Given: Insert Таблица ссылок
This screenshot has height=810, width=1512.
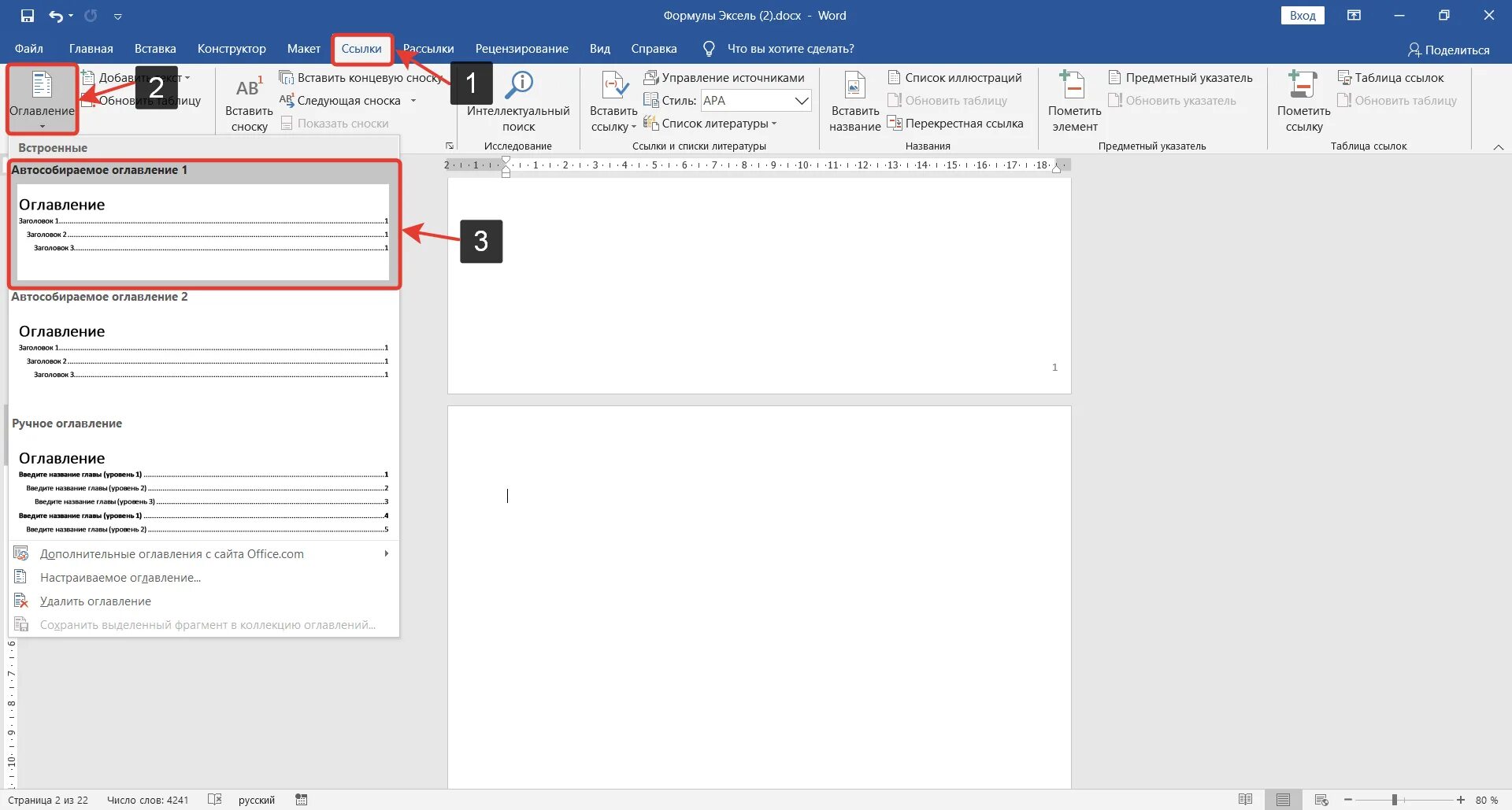Looking at the screenshot, I should pyautogui.click(x=1391, y=77).
